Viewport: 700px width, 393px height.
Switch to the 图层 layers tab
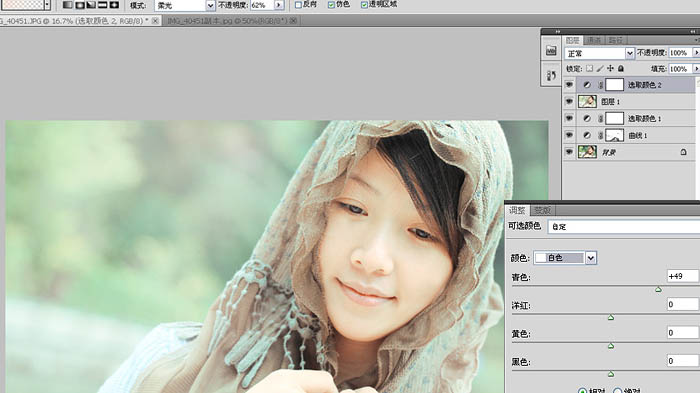573,40
